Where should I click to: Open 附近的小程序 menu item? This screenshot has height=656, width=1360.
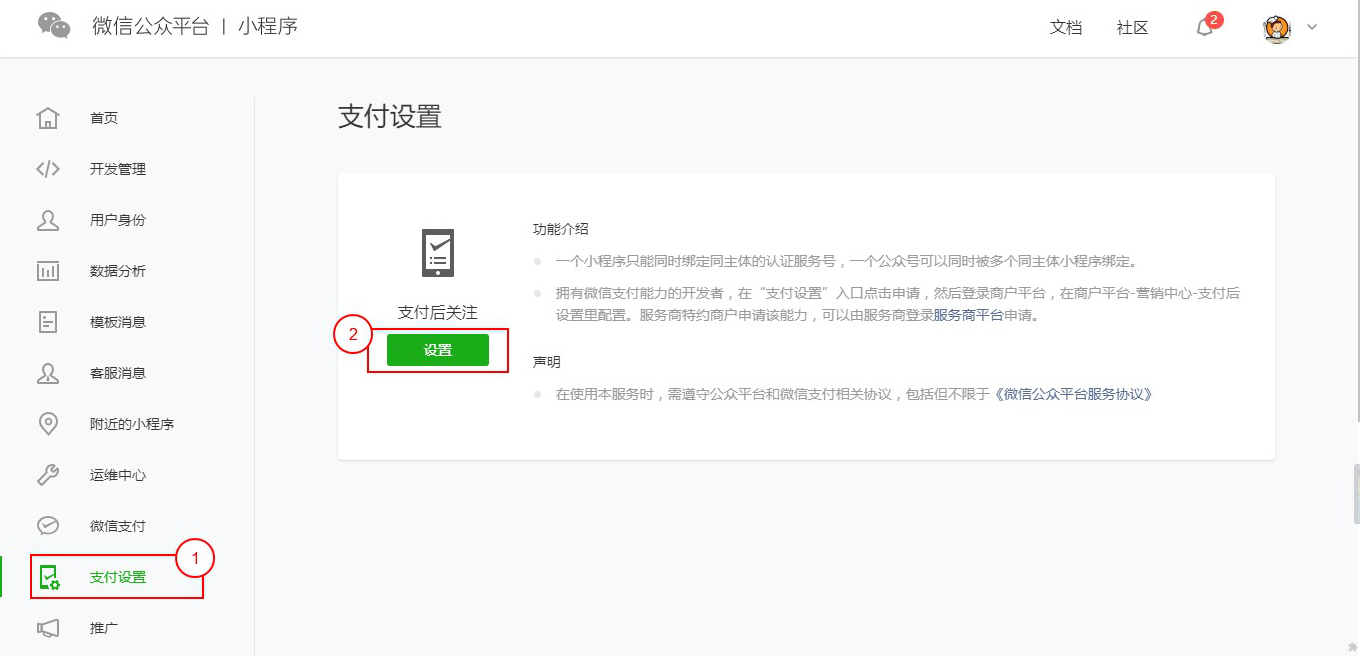pos(132,424)
